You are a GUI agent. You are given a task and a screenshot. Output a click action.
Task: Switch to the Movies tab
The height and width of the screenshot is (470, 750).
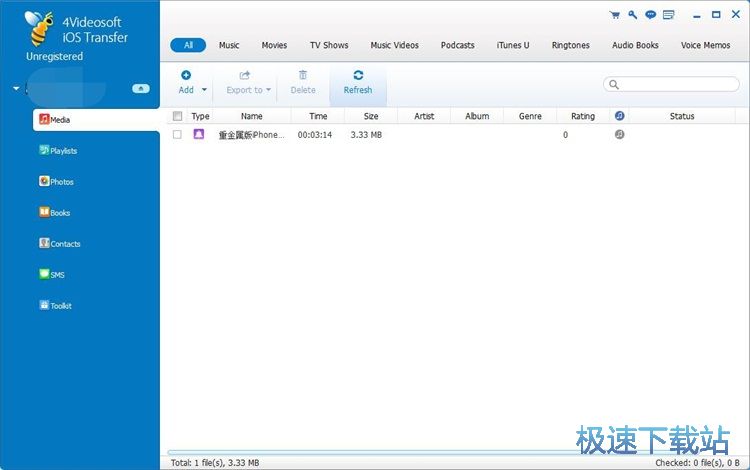(274, 45)
